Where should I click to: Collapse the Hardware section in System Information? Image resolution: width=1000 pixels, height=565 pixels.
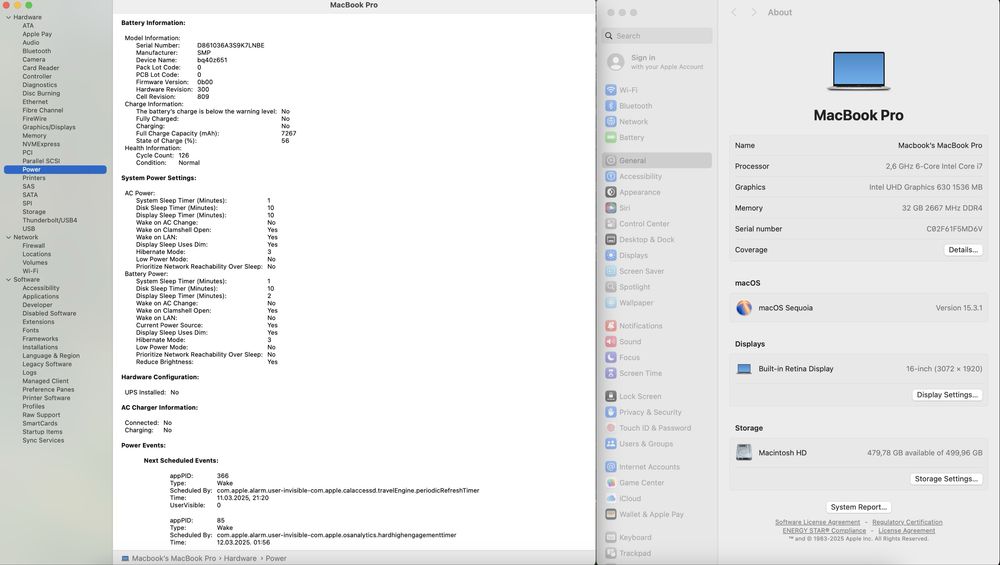pos(8,17)
